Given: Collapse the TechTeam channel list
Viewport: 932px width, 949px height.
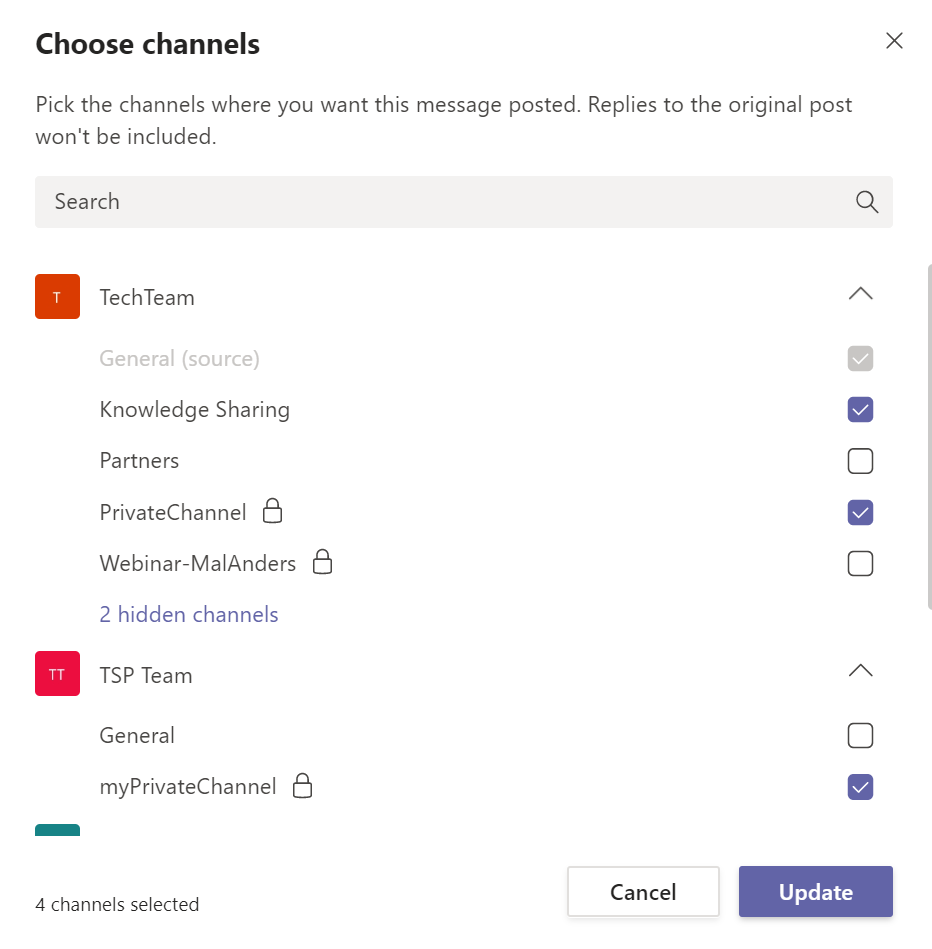Looking at the screenshot, I should tap(860, 294).
